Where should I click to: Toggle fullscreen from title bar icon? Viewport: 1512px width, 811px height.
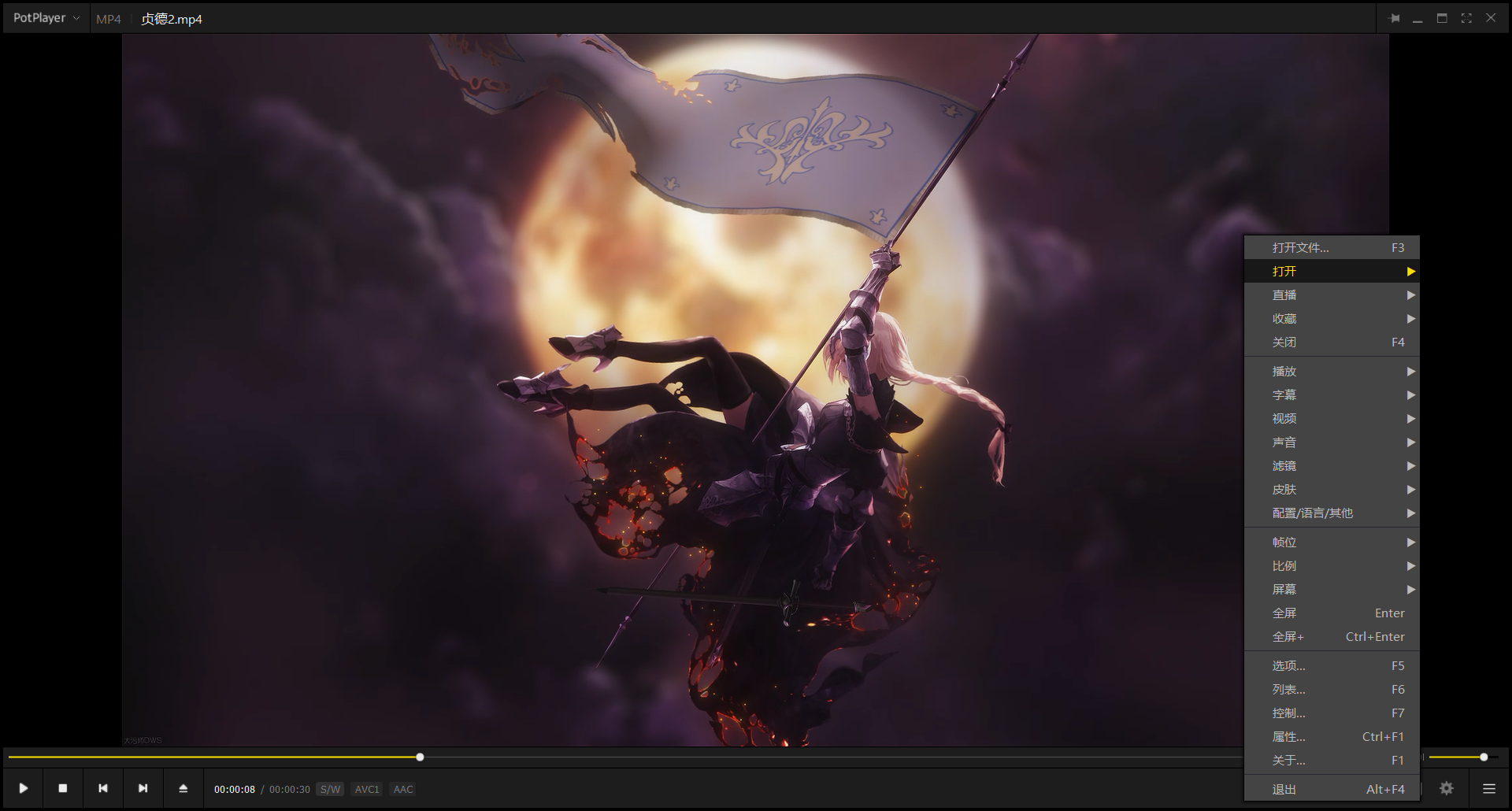point(1466,18)
